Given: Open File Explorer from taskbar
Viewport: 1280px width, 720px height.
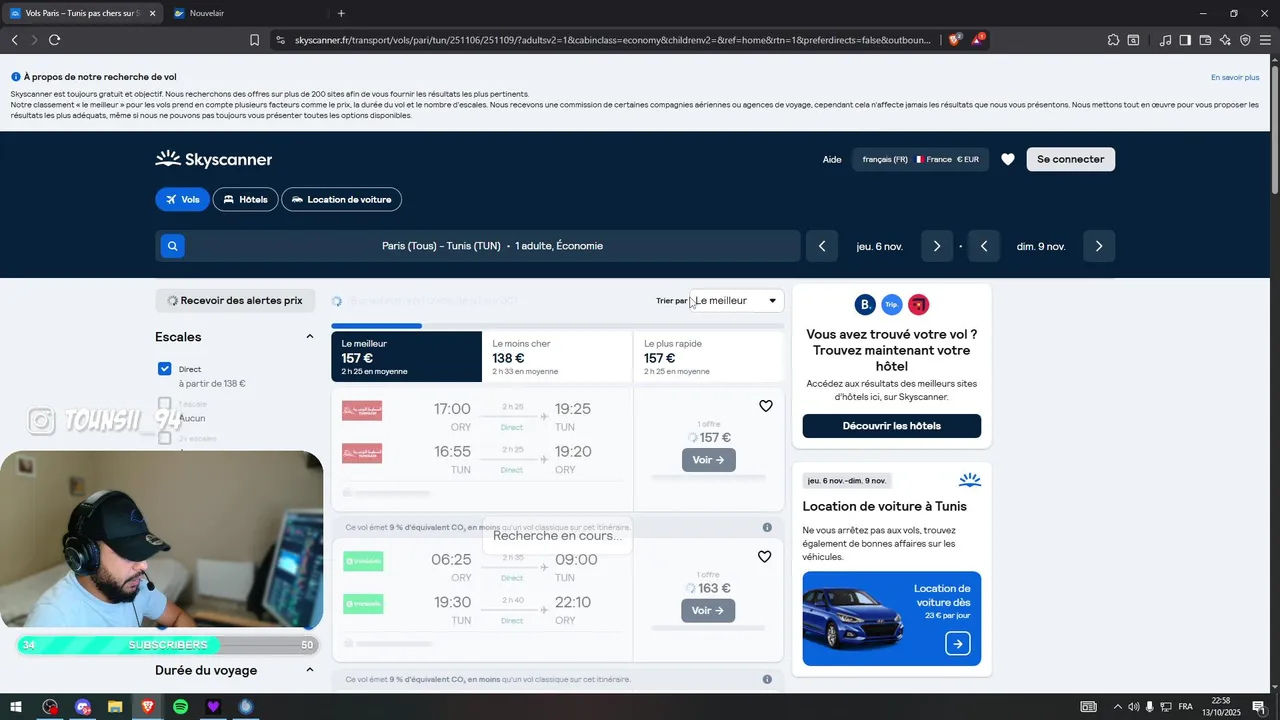Looking at the screenshot, I should [x=115, y=707].
